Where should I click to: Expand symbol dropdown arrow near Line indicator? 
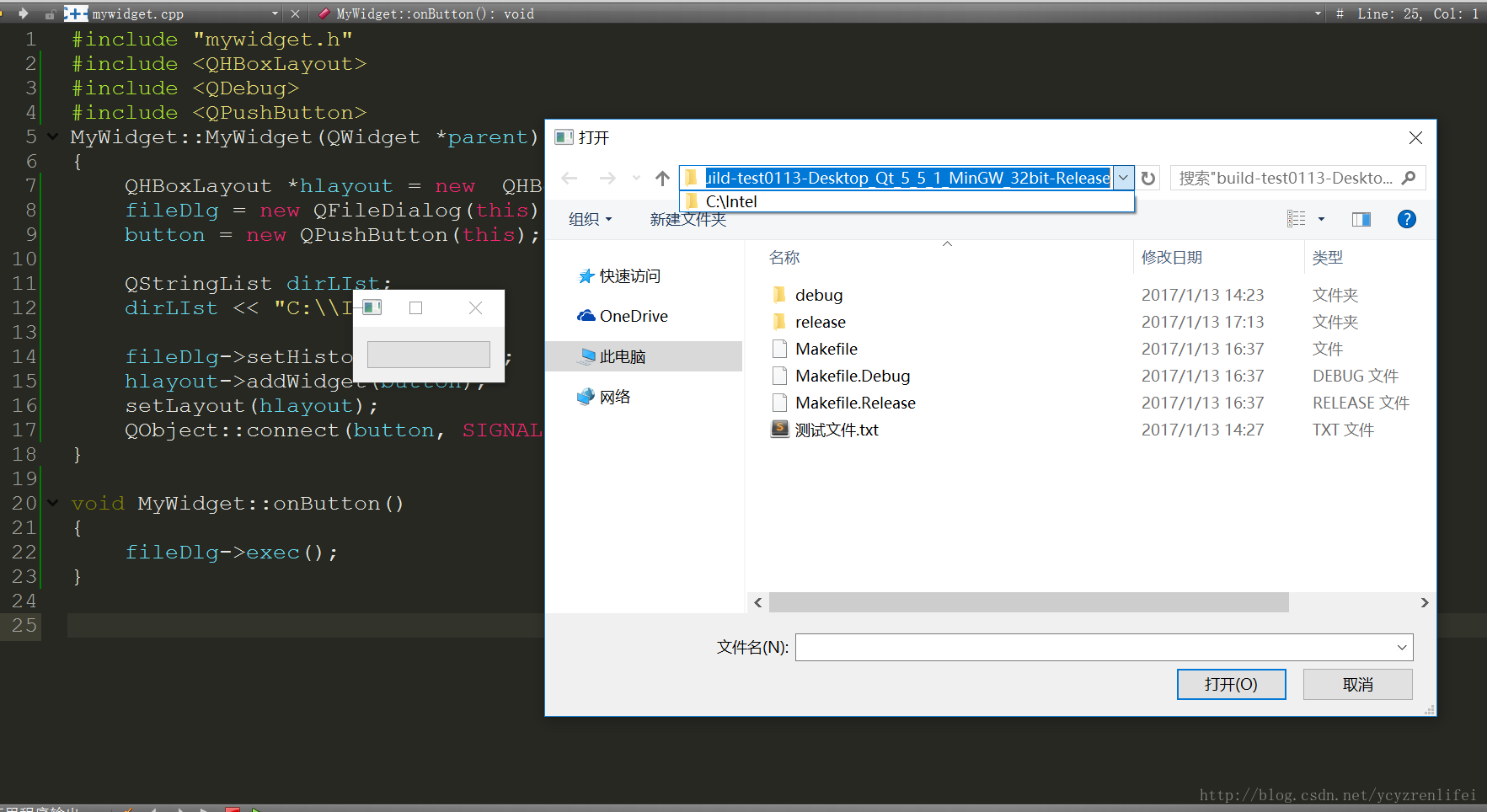coord(1318,13)
